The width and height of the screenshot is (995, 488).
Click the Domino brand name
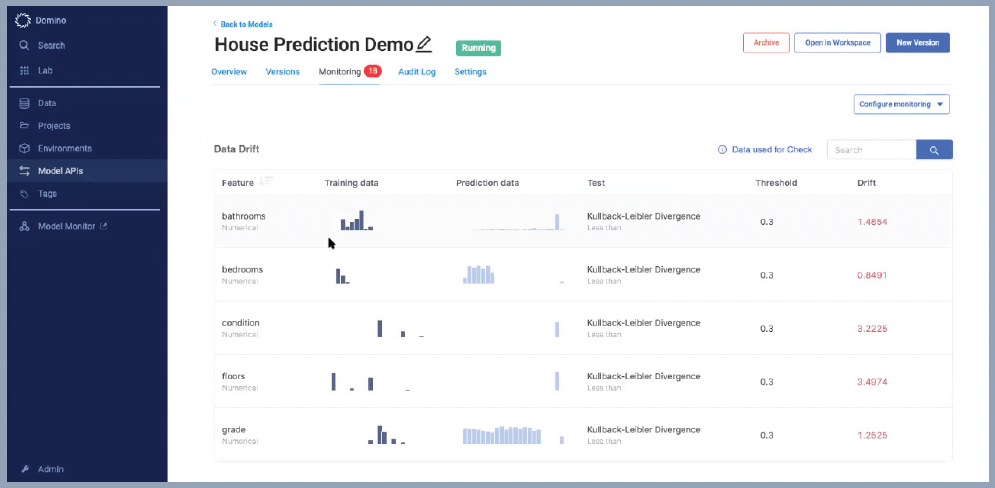pos(51,21)
